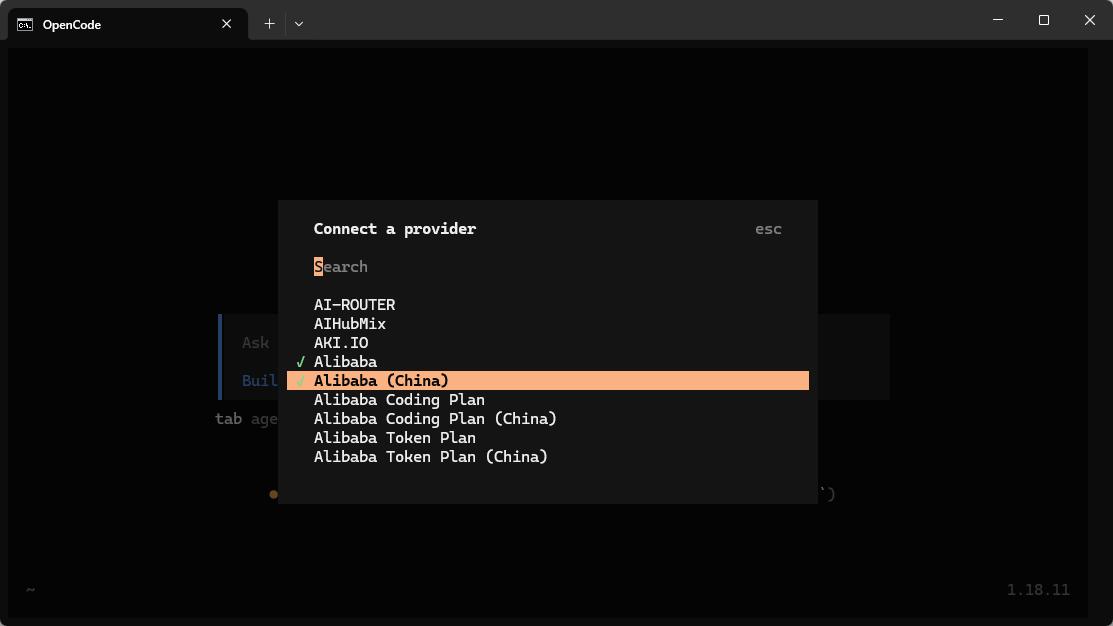Click version number 1.18.11
1113x626 pixels.
click(1038, 590)
